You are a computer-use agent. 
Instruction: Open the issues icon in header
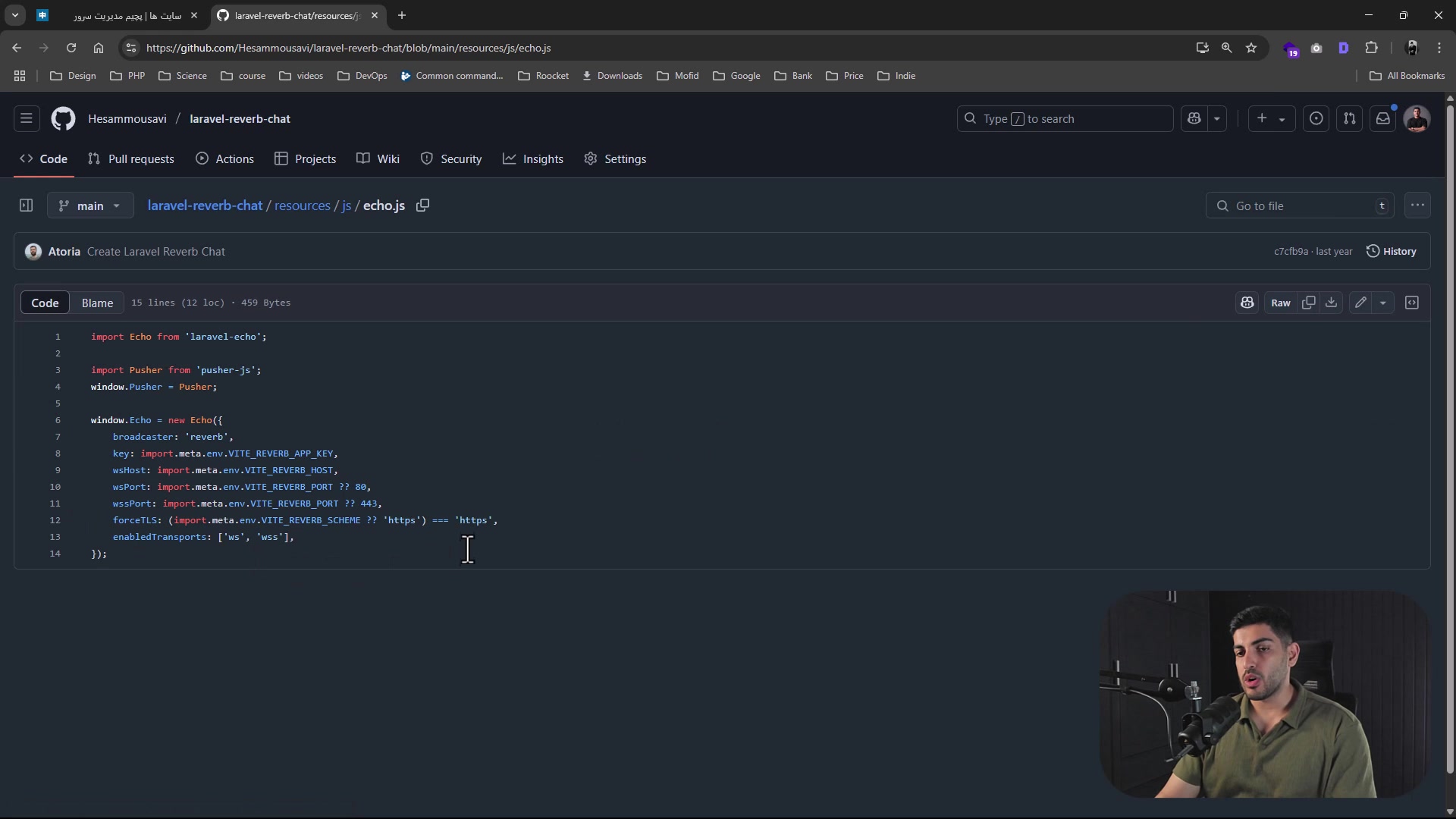point(1316,119)
